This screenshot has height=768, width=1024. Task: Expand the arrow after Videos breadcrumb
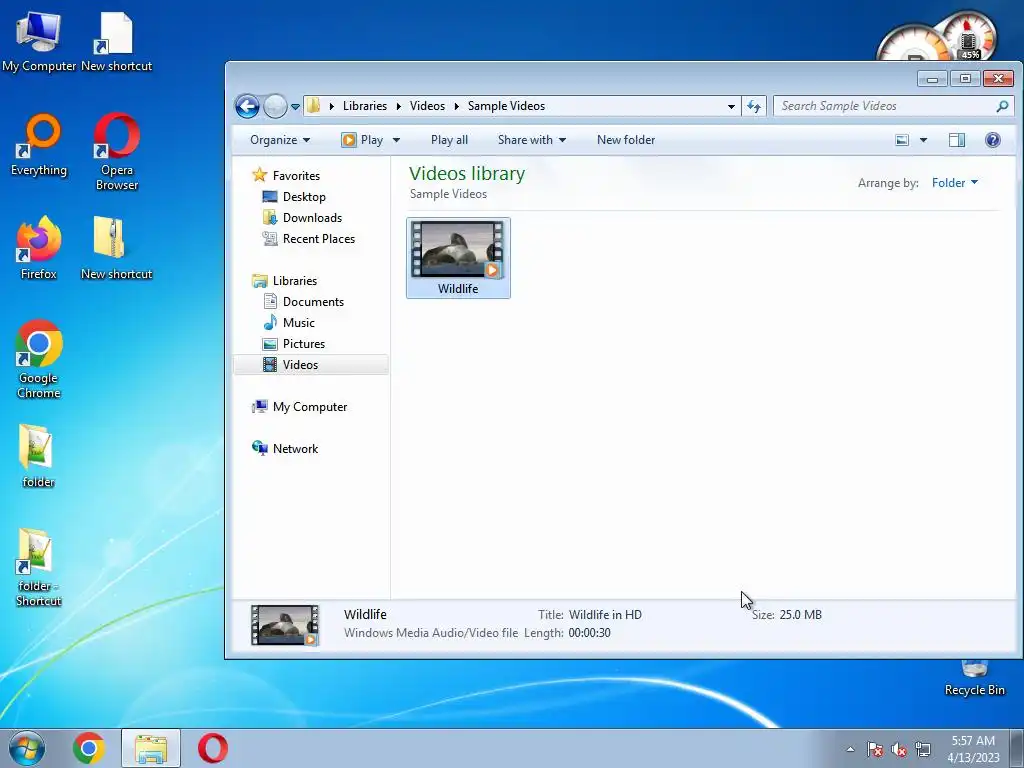(456, 106)
